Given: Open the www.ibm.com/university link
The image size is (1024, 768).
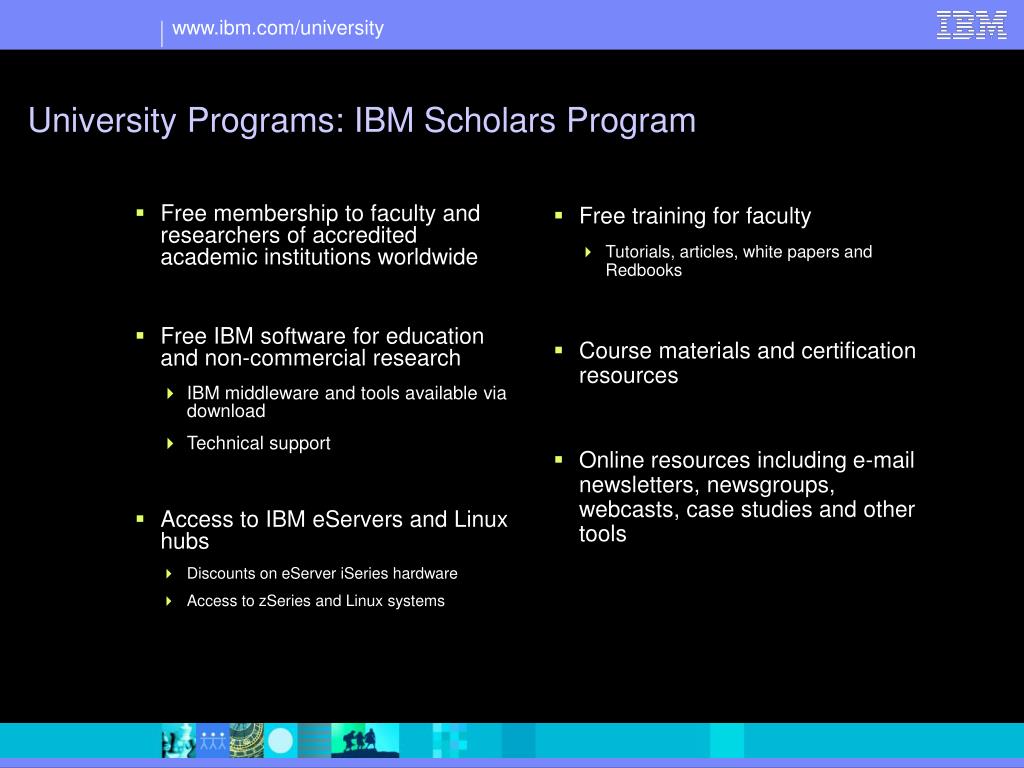Looking at the screenshot, I should 278,28.
